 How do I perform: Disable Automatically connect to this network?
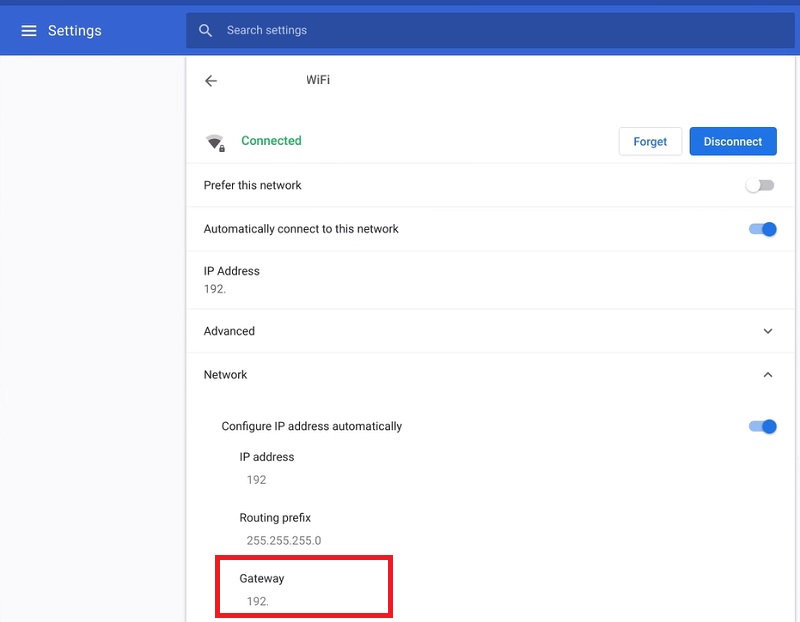763,228
